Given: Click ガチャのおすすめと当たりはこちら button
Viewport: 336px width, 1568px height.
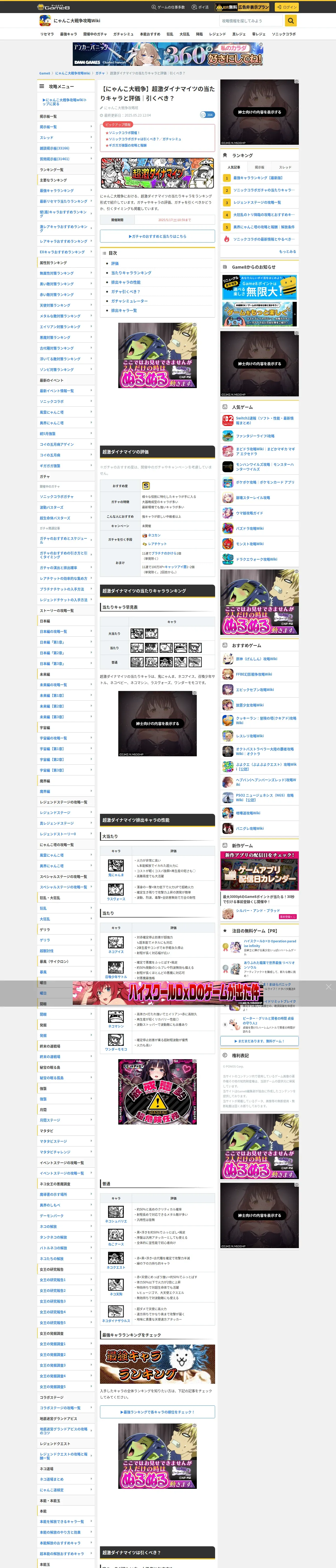Looking at the screenshot, I should click(157, 236).
